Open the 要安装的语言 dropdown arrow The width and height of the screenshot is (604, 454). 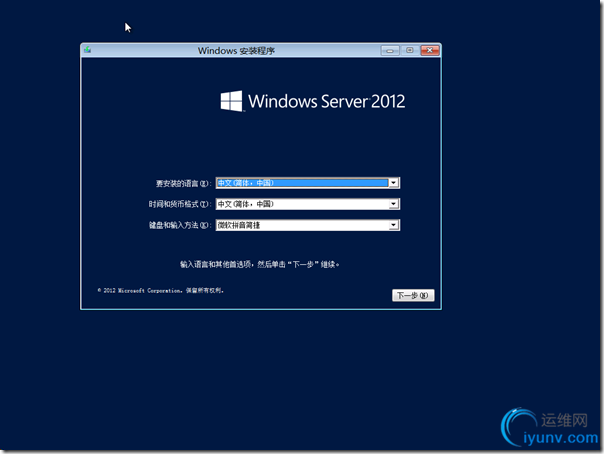394,183
